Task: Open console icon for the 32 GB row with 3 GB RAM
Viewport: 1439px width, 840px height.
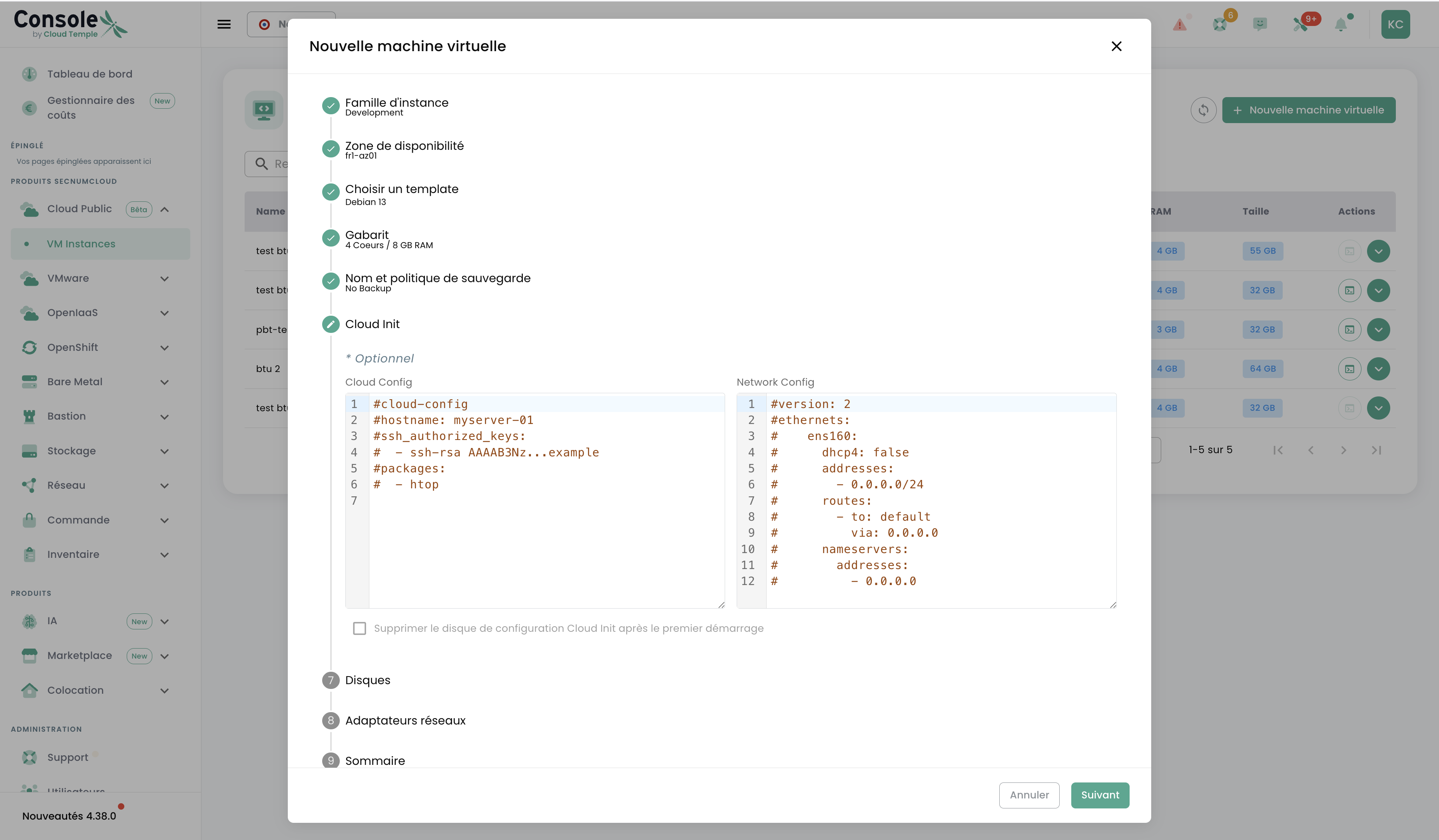Action: [x=1349, y=330]
